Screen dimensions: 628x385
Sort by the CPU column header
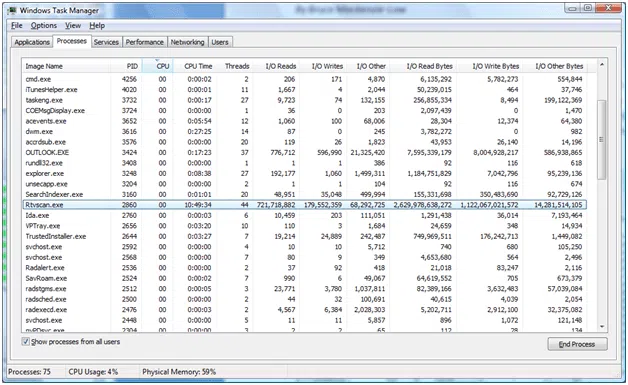pos(158,66)
